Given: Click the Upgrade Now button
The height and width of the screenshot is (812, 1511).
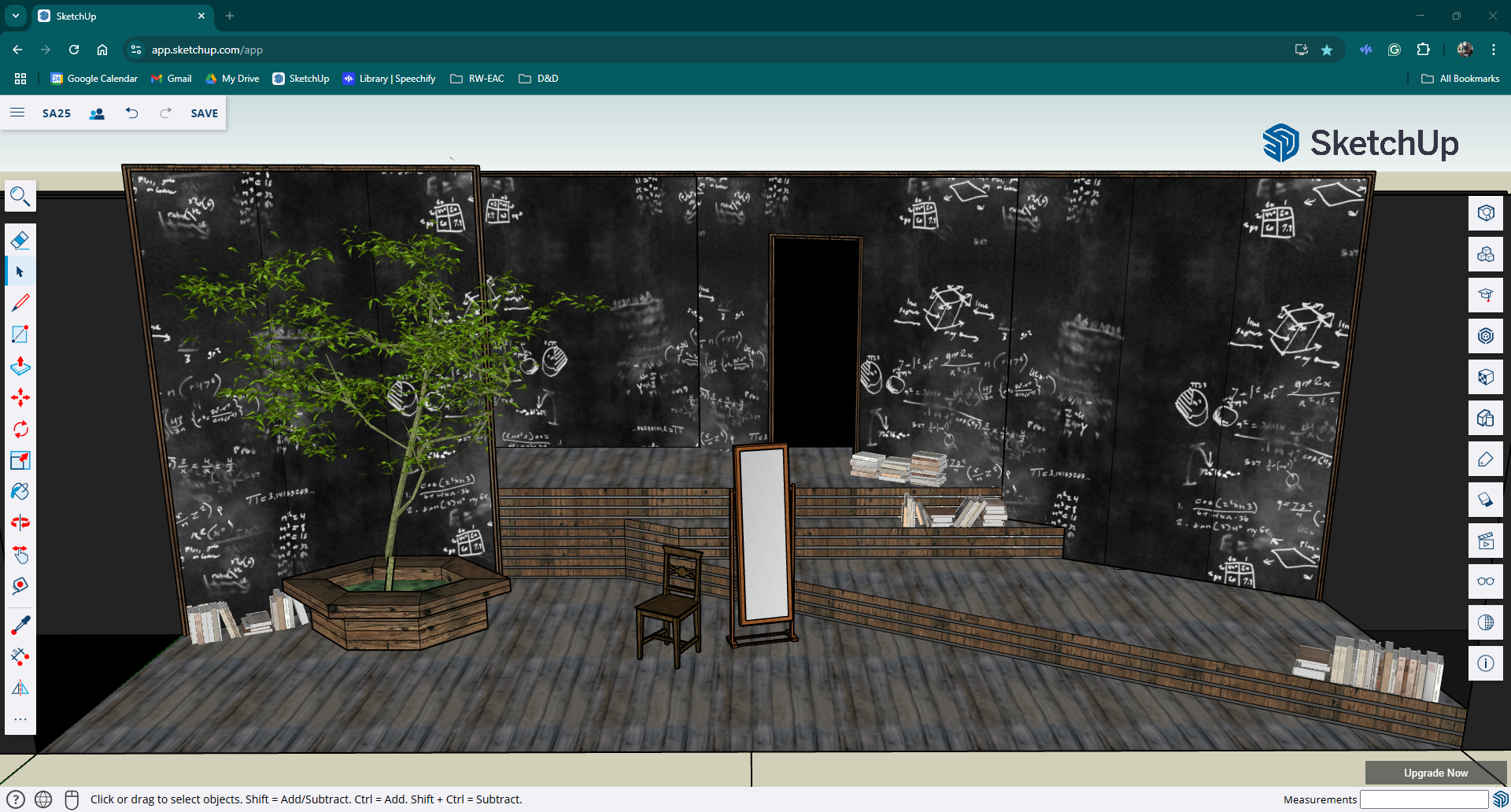Looking at the screenshot, I should [x=1435, y=773].
